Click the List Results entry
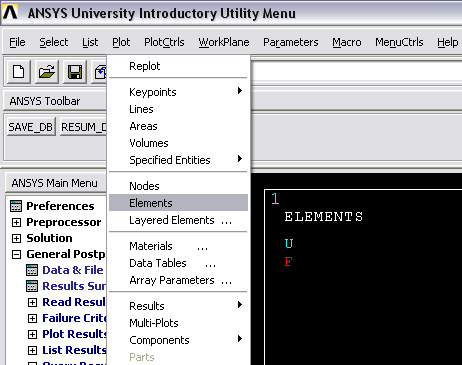 point(74,350)
